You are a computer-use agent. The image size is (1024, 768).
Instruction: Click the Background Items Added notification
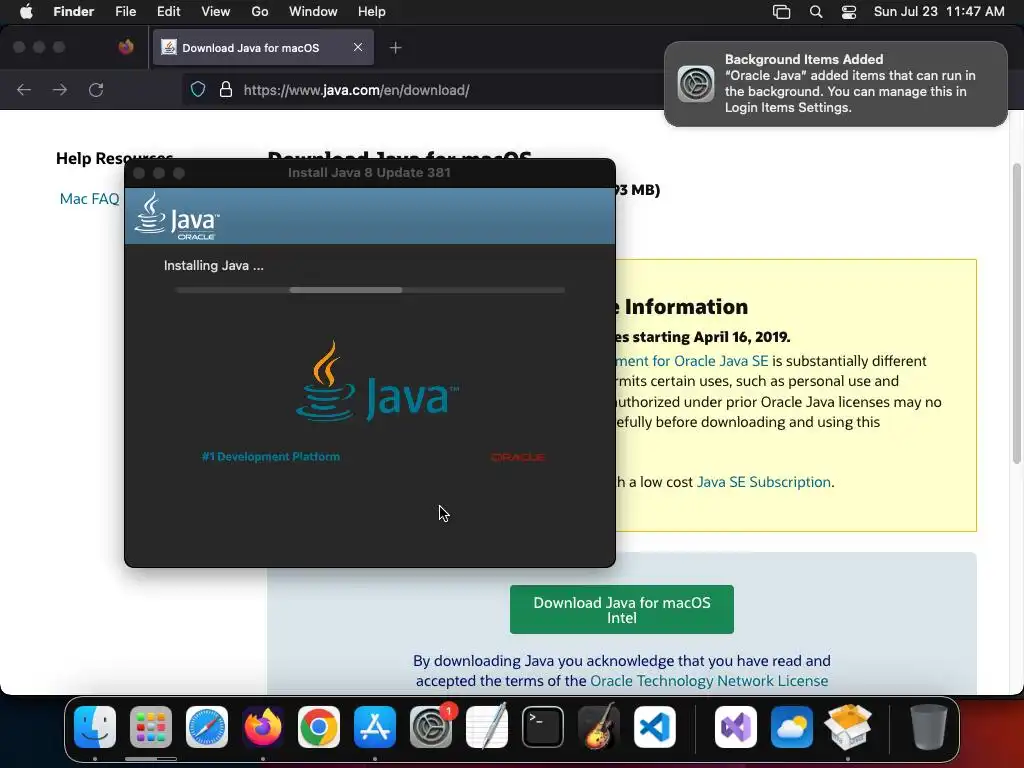836,84
